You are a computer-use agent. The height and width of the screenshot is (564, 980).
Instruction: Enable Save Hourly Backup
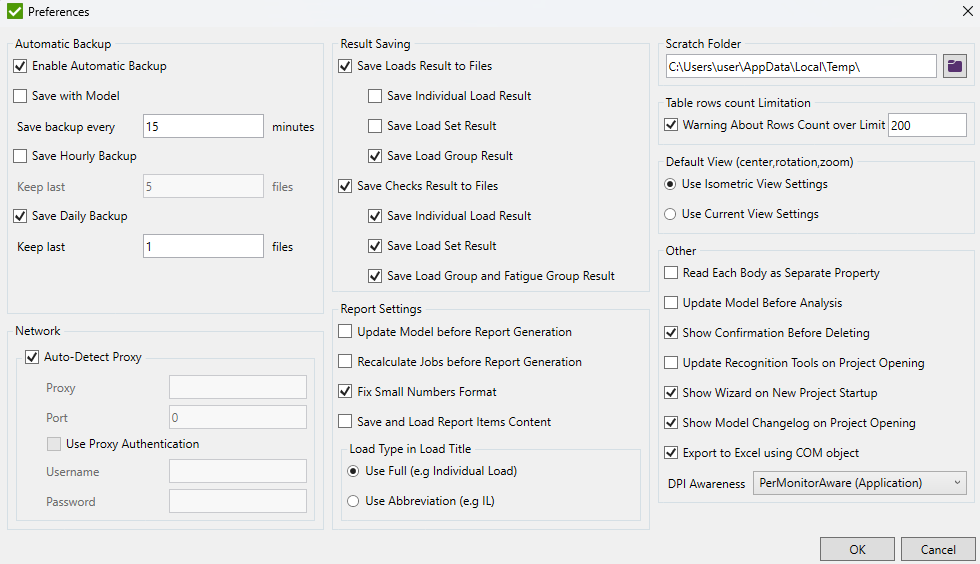pyautogui.click(x=20, y=156)
